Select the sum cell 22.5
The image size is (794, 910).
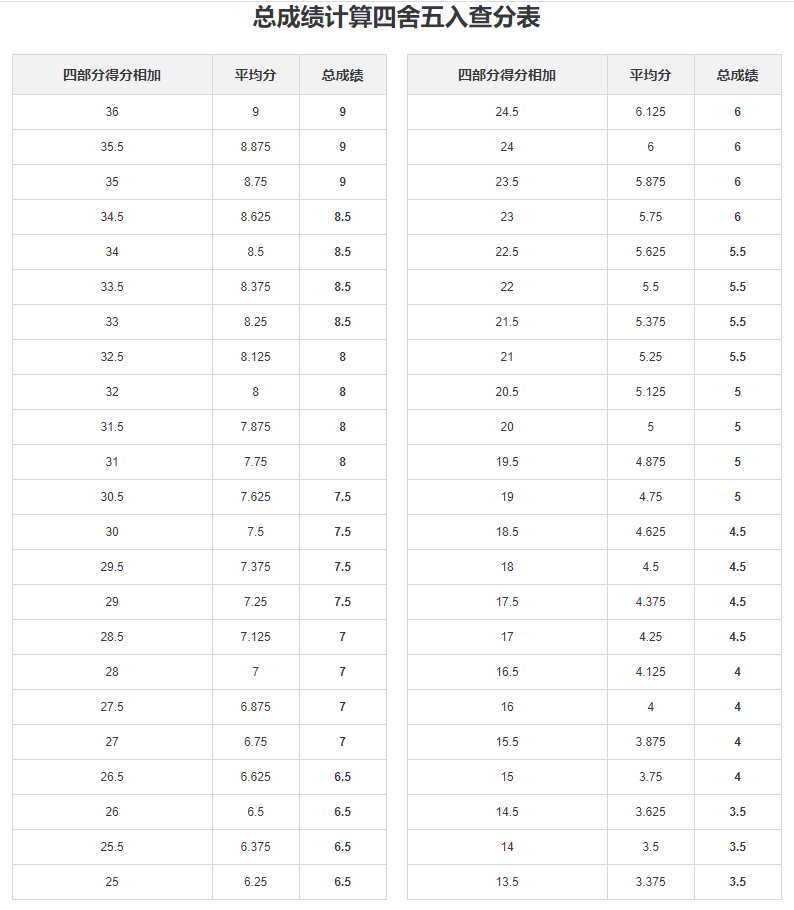[x=507, y=252]
